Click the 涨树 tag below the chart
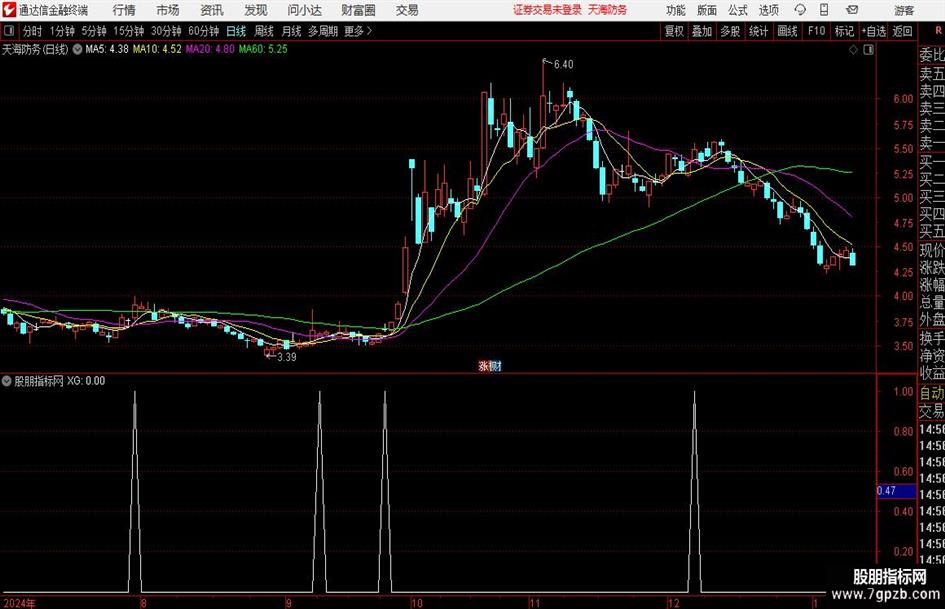 tap(490, 365)
